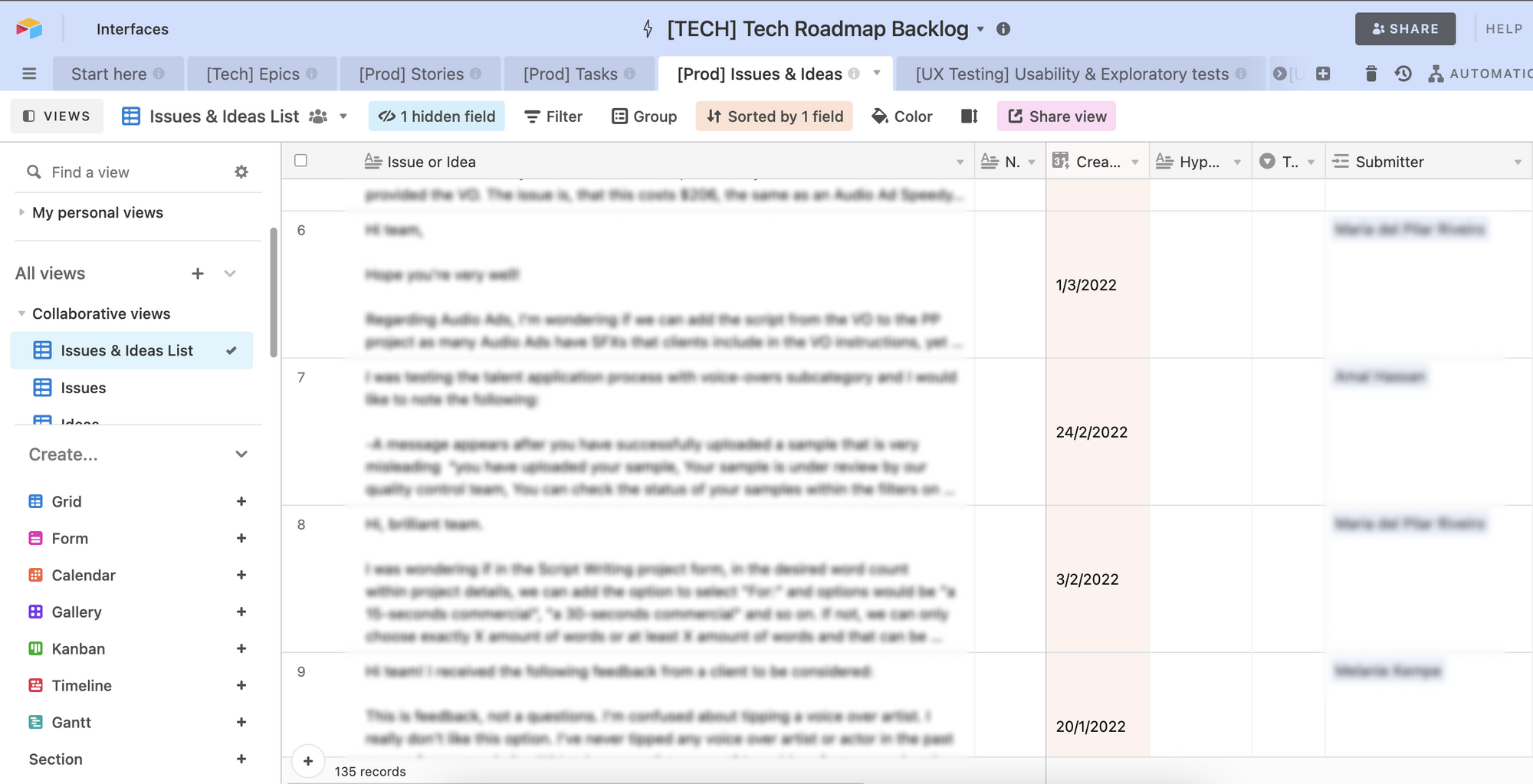Viewport: 1533px width, 784px height.
Task: Open the Hyp... column dropdown
Action: pos(1237,162)
